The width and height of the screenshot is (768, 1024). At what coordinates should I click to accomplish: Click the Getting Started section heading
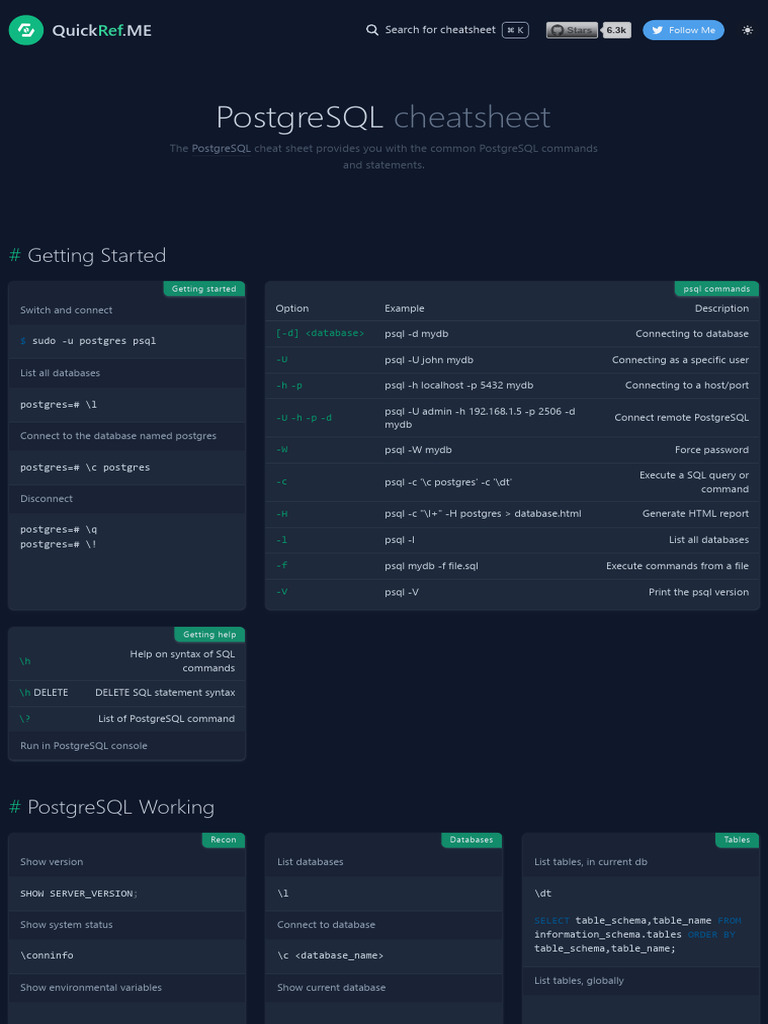(x=97, y=255)
